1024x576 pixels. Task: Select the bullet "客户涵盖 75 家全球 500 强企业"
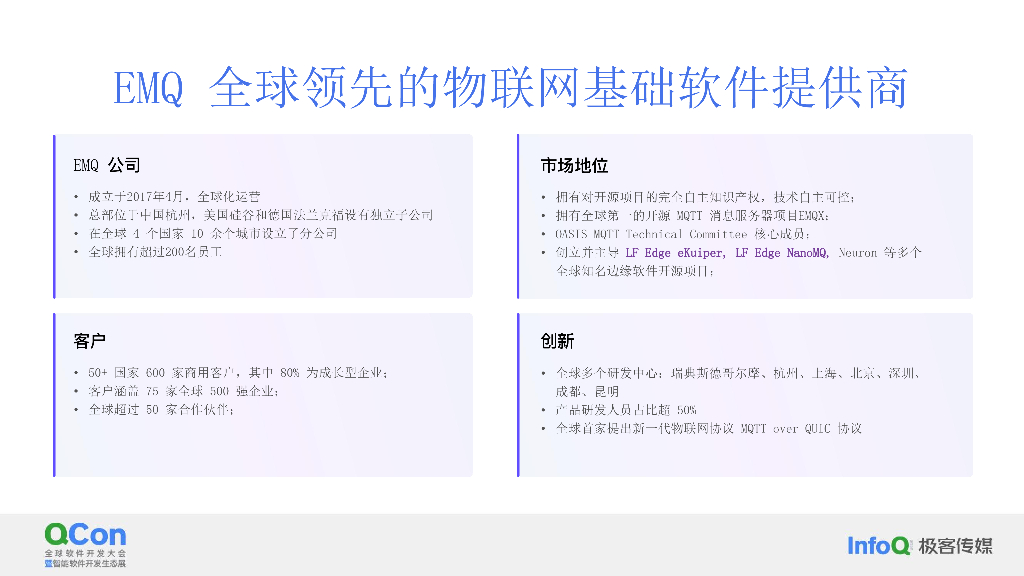pyautogui.click(x=184, y=391)
